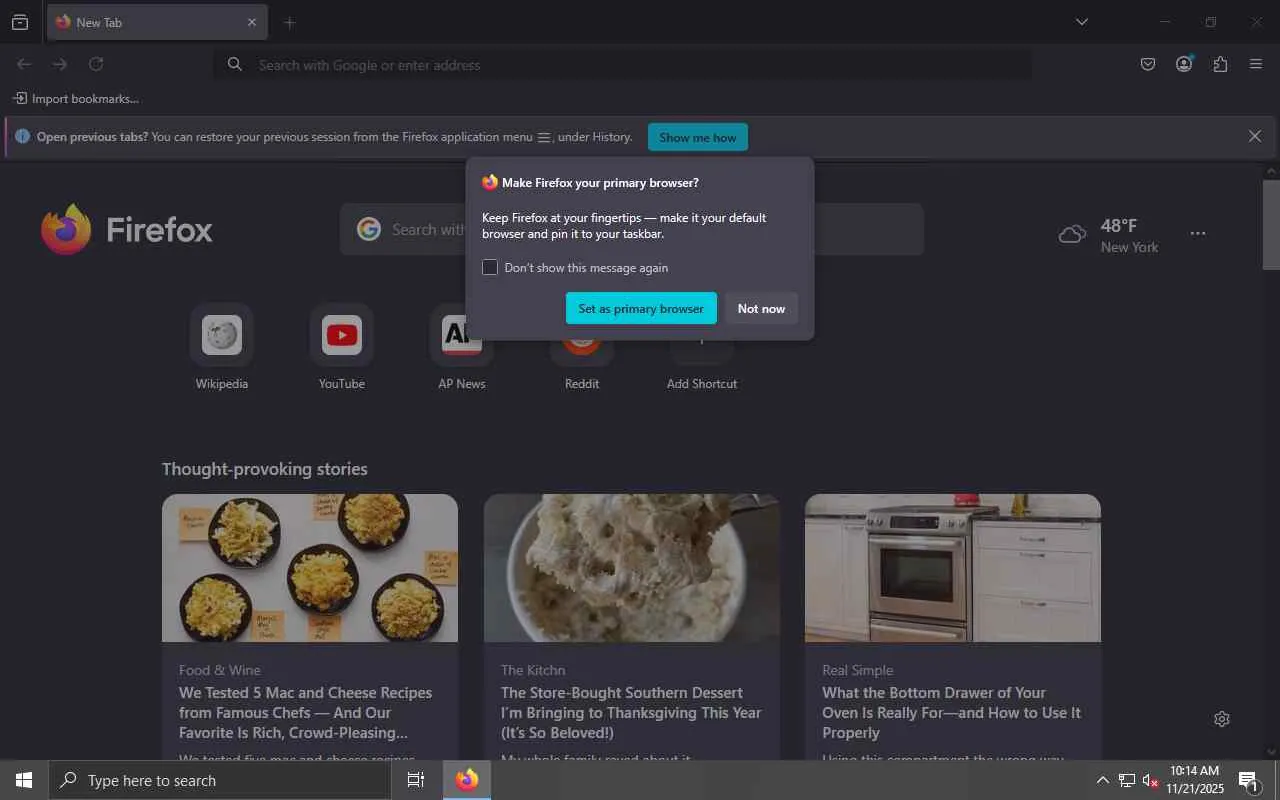The width and height of the screenshot is (1280, 800).
Task: Open the Firefox View tab list icon
Action: click(x=19, y=22)
